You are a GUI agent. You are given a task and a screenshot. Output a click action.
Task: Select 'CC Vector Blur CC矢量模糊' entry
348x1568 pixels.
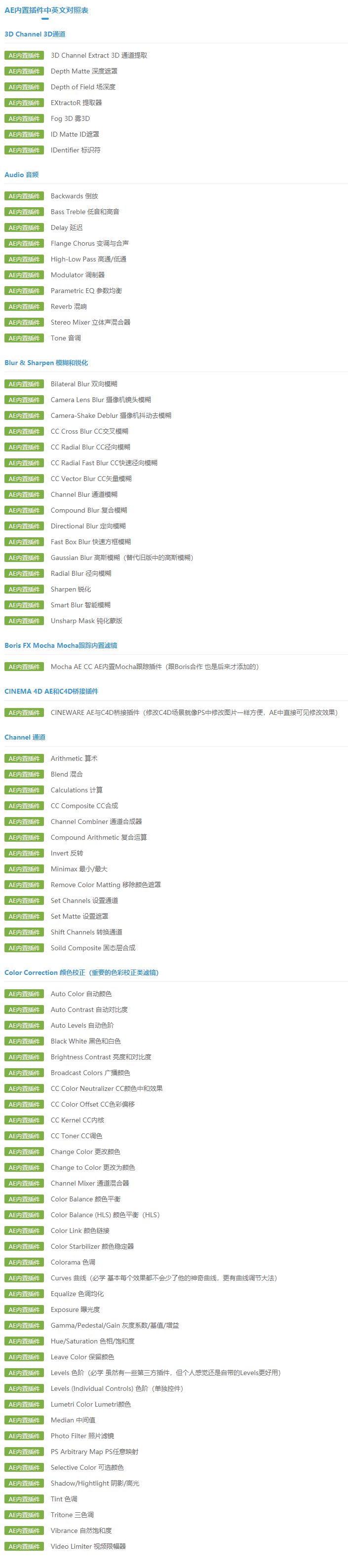(91, 479)
